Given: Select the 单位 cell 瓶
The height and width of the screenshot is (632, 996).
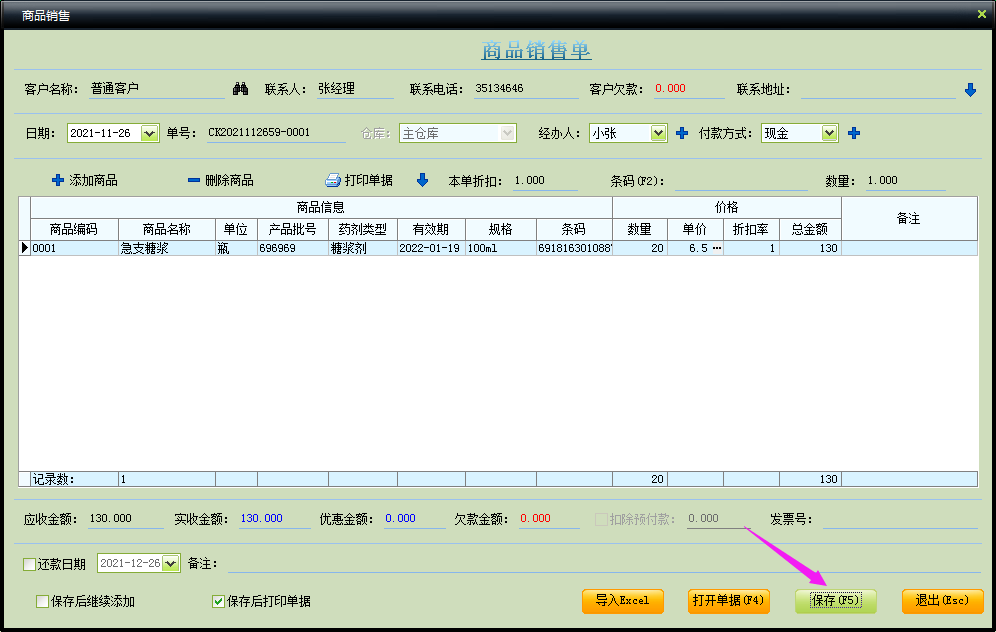Looking at the screenshot, I should [x=236, y=248].
